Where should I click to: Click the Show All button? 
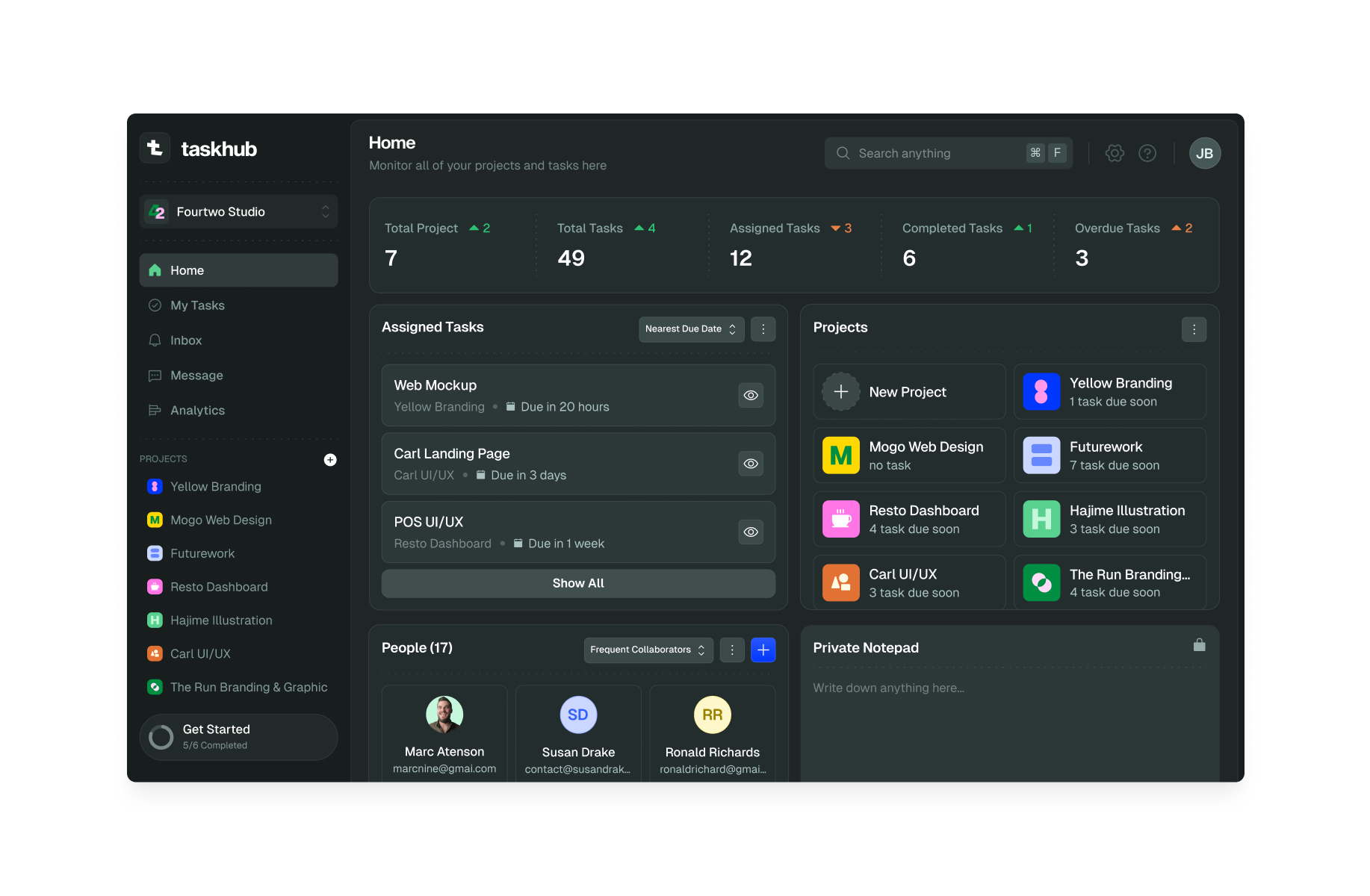[577, 583]
